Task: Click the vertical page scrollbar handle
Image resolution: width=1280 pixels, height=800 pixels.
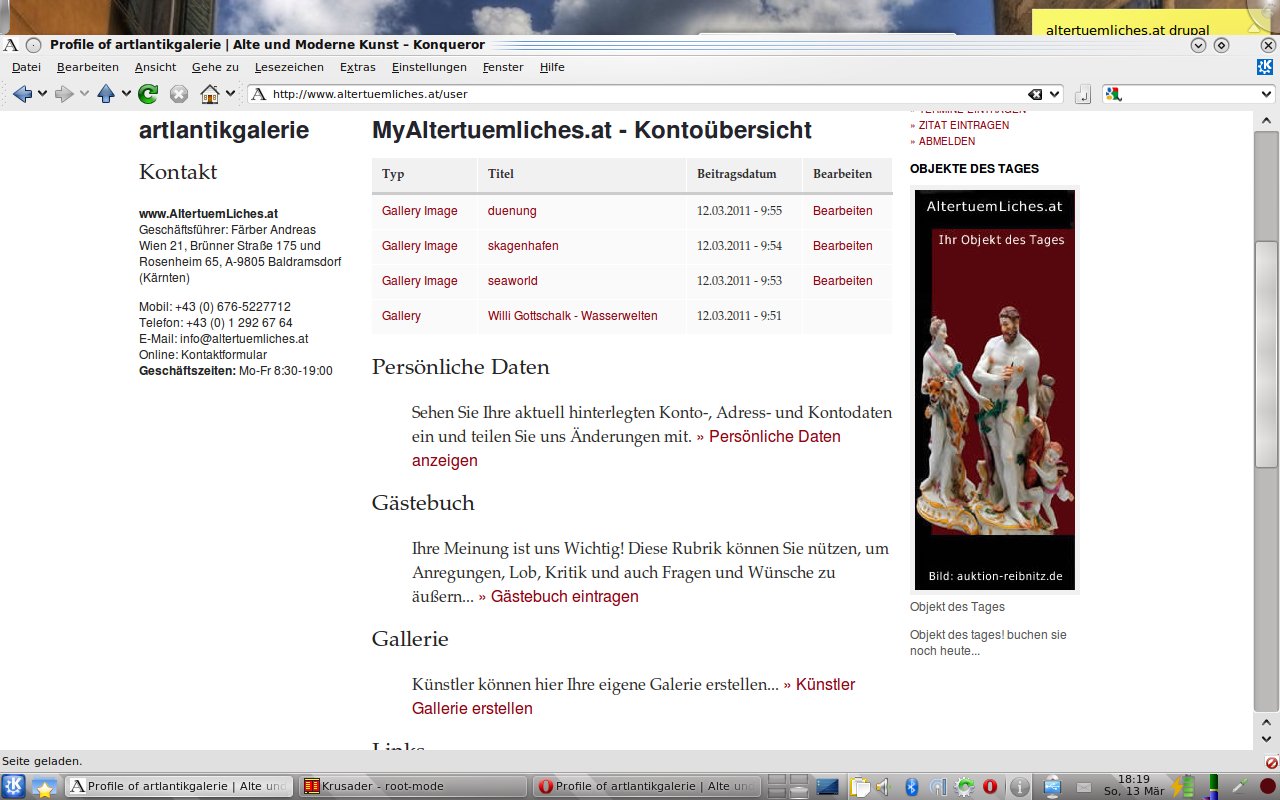Action: (x=1265, y=355)
